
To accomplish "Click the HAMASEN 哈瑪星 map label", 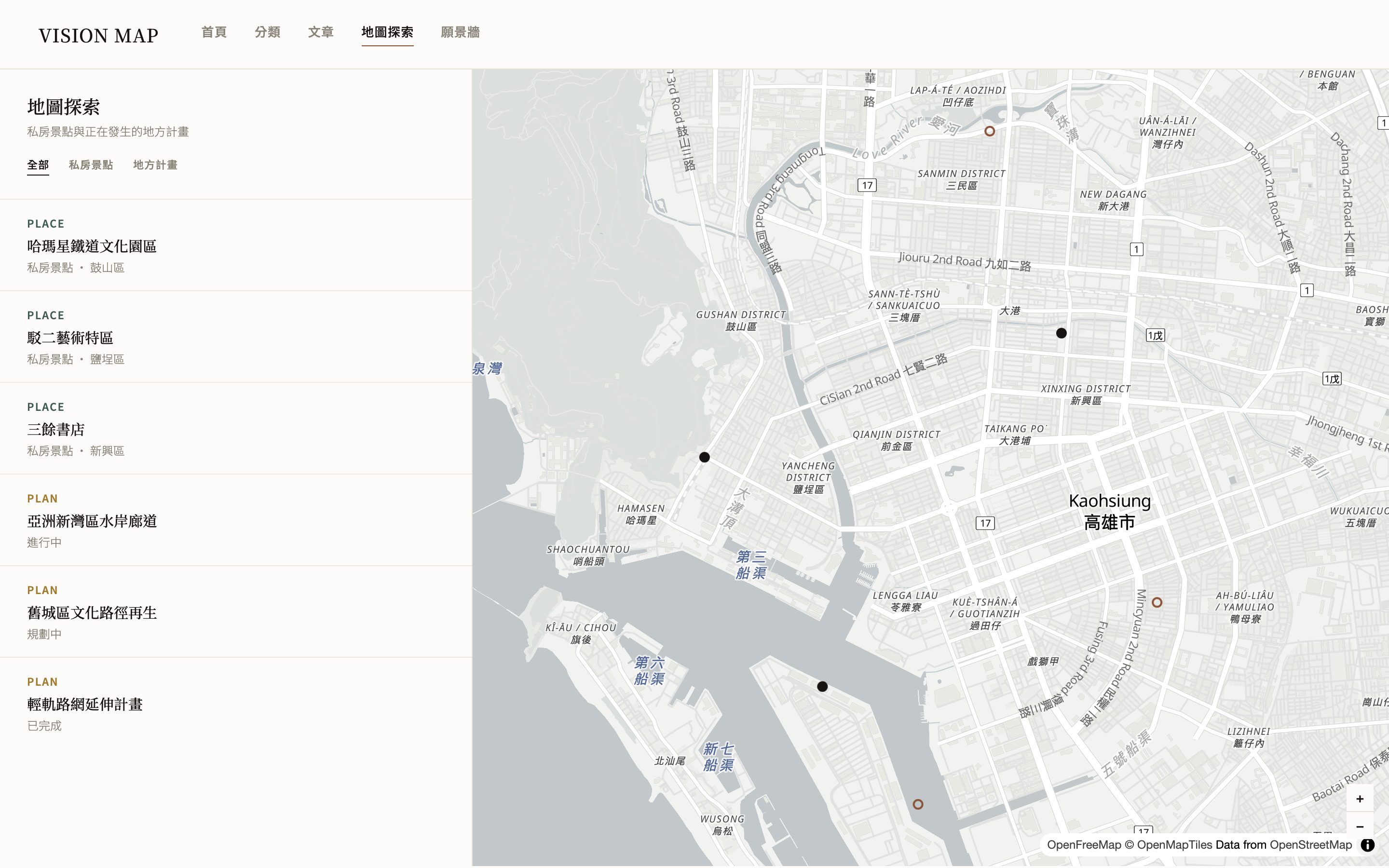I will pyautogui.click(x=640, y=515).
